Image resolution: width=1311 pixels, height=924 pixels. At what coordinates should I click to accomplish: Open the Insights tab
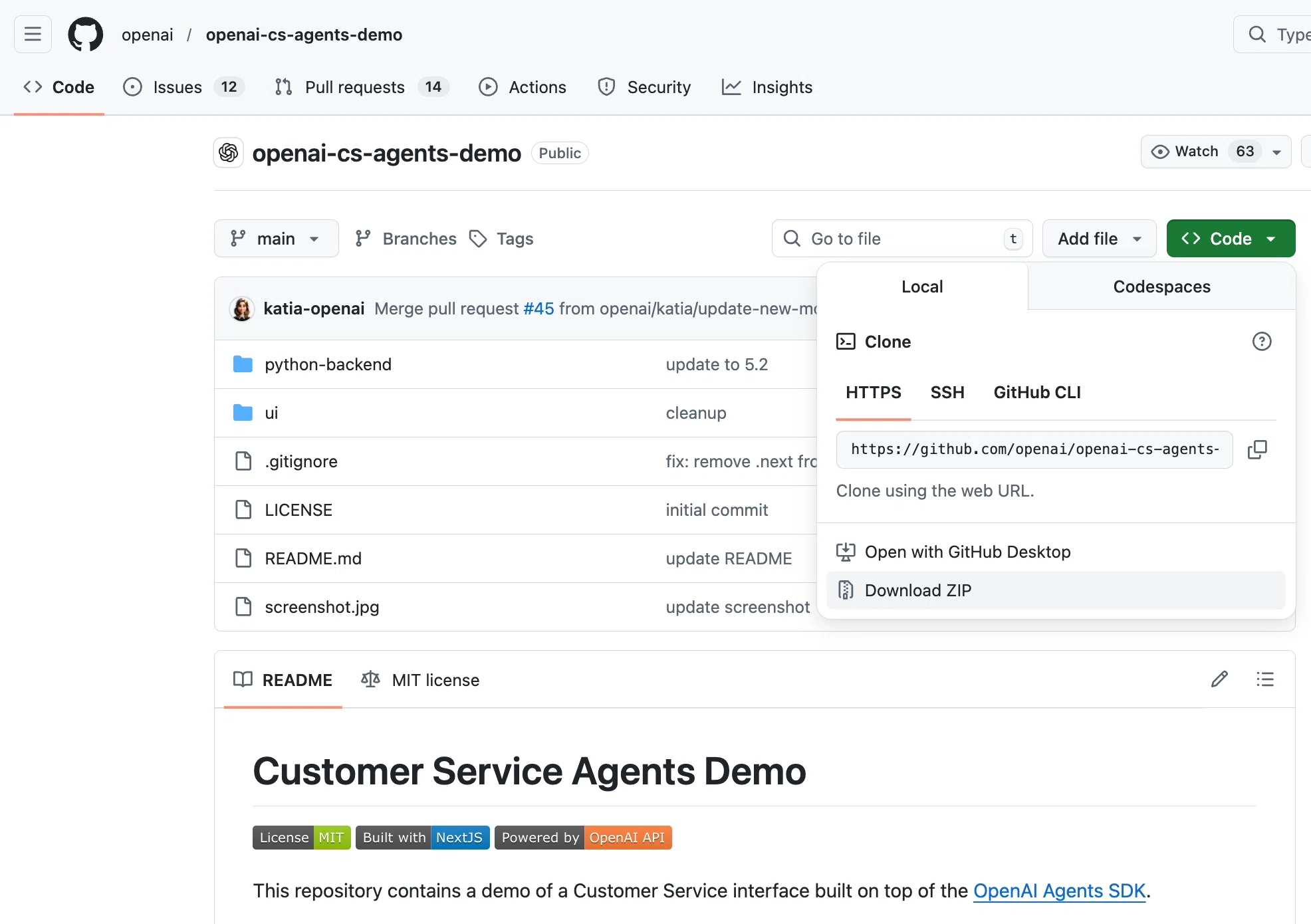767,87
